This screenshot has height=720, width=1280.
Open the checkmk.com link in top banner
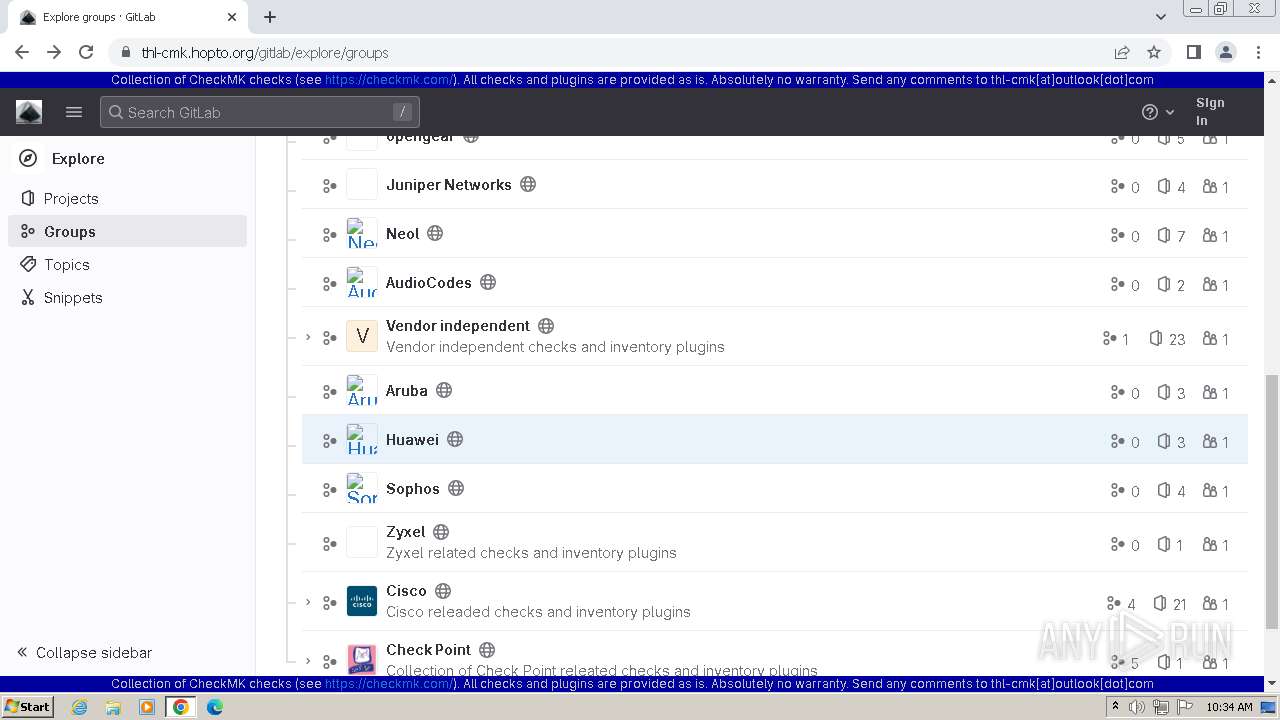(x=389, y=80)
